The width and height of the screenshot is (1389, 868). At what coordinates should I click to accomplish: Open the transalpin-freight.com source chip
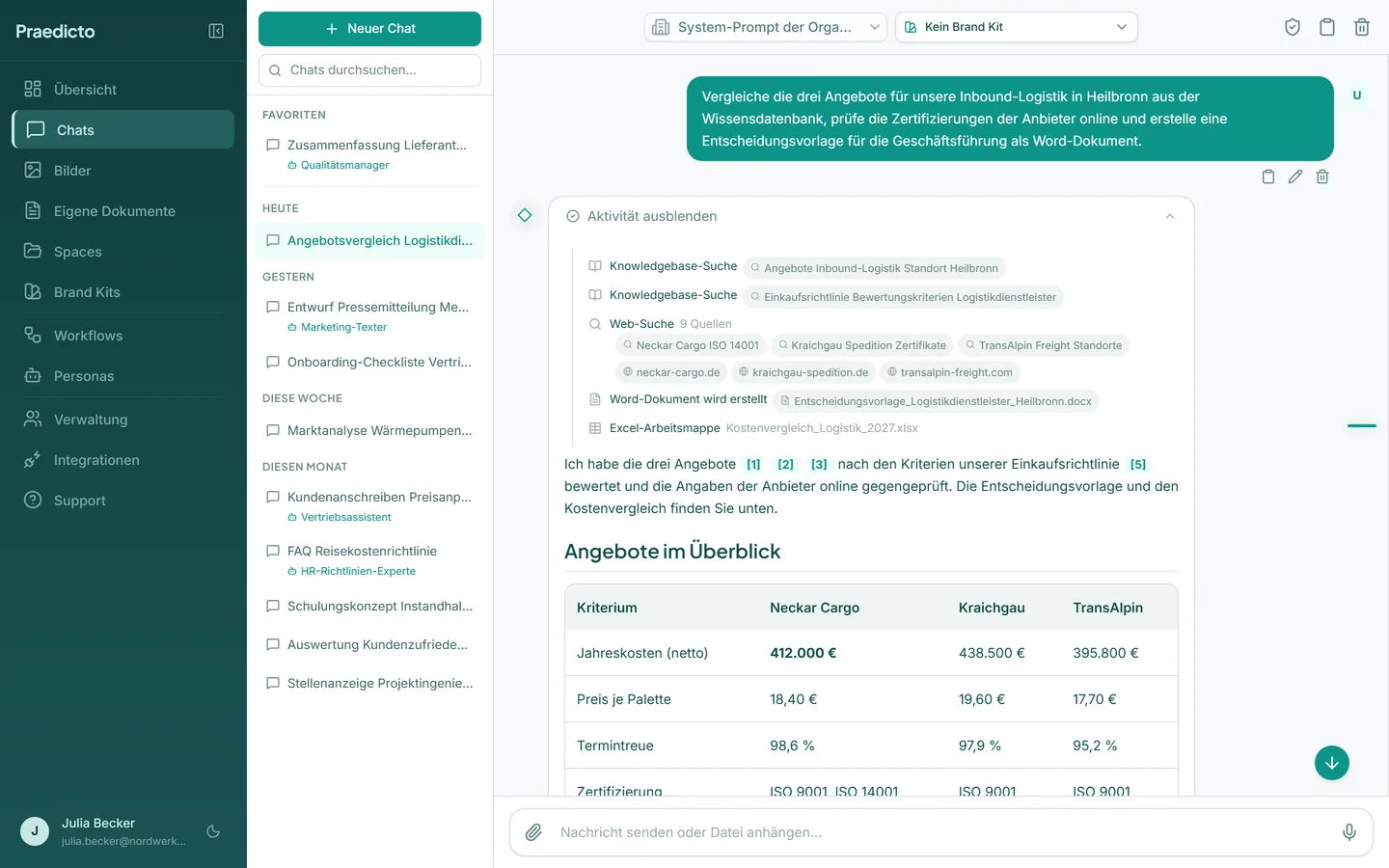[x=949, y=372]
